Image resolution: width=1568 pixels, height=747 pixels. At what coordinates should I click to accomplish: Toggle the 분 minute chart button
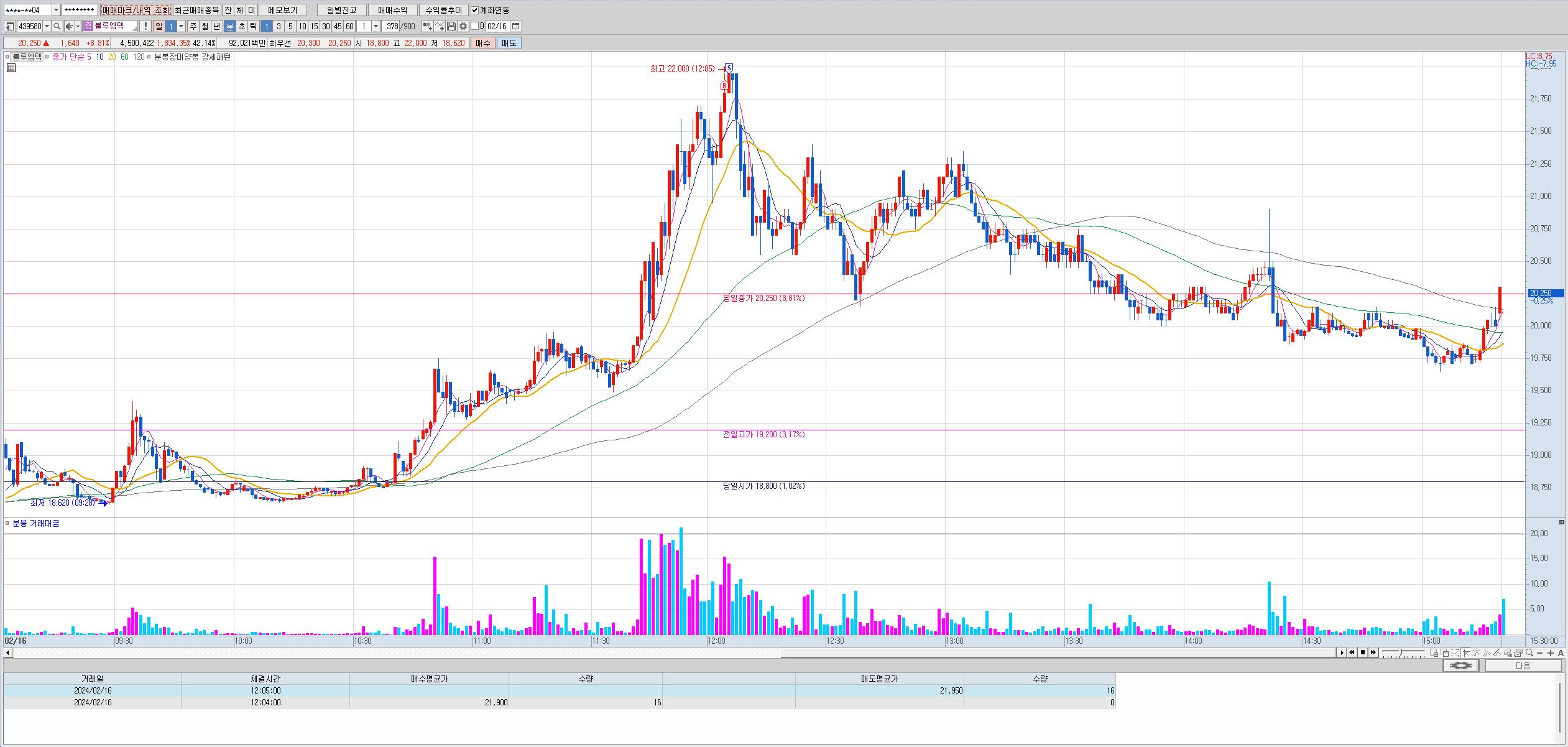(x=230, y=26)
